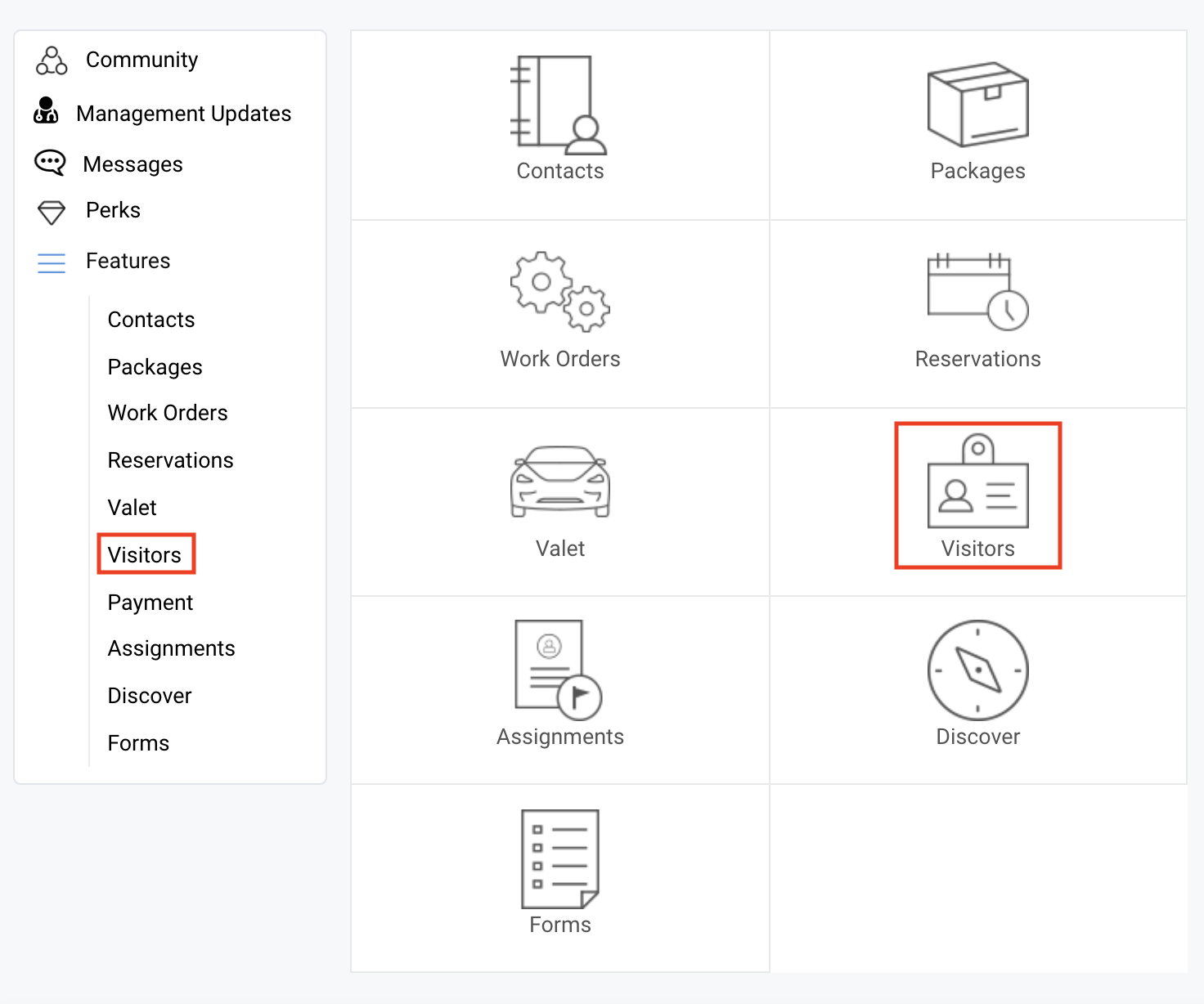
Task: Open the Visitors ID badge icon
Action: [977, 482]
